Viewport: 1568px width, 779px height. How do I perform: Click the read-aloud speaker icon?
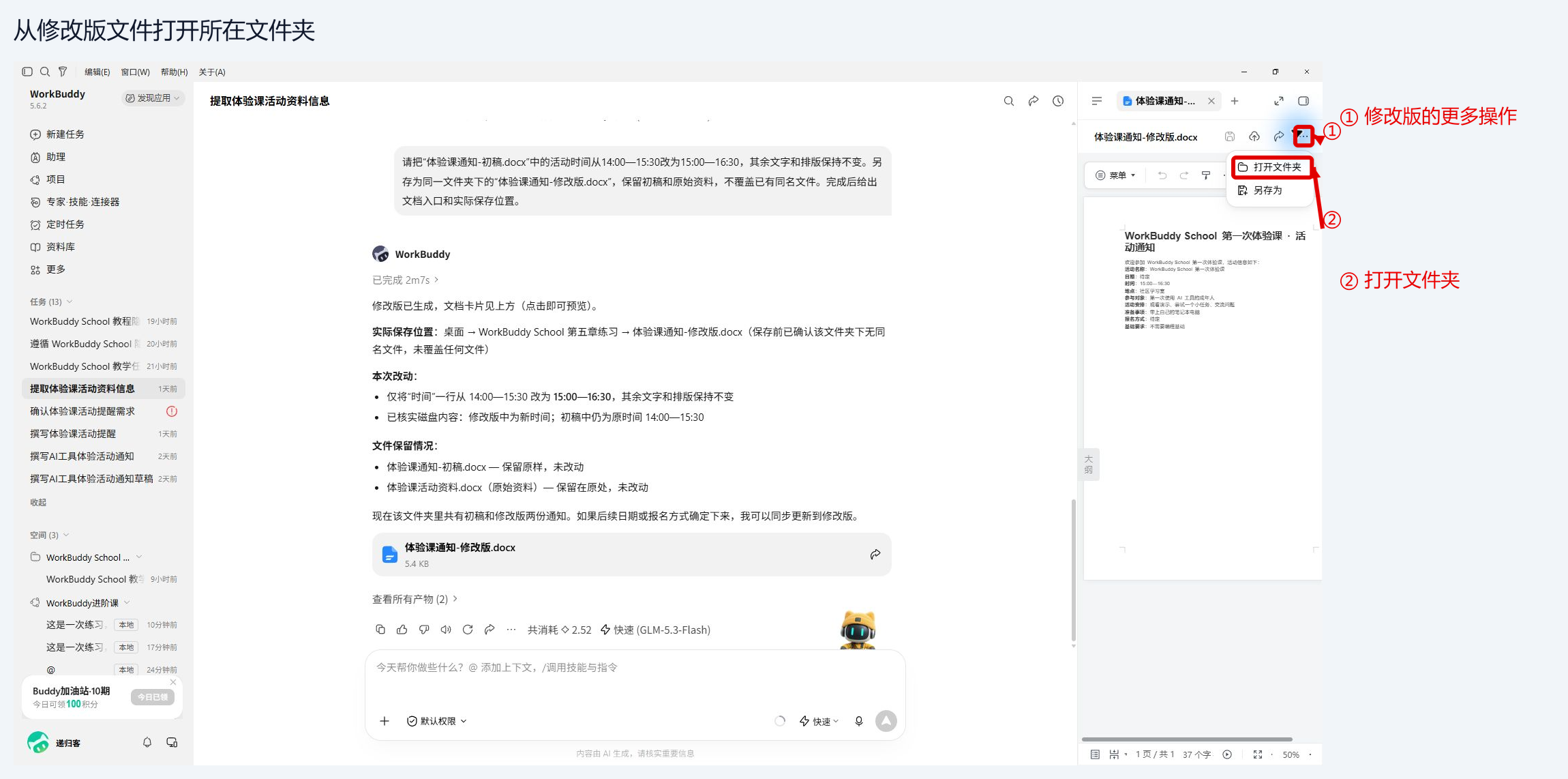click(x=446, y=630)
